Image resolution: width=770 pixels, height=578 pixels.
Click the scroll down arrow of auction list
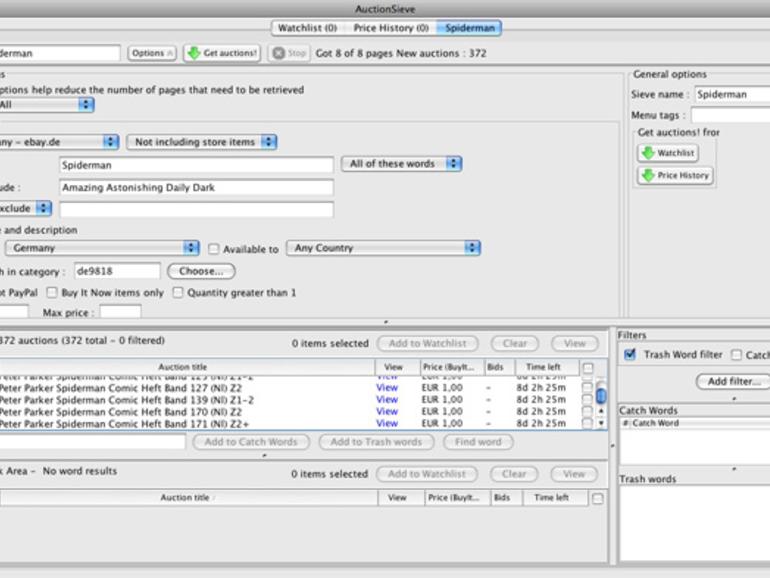(601, 423)
